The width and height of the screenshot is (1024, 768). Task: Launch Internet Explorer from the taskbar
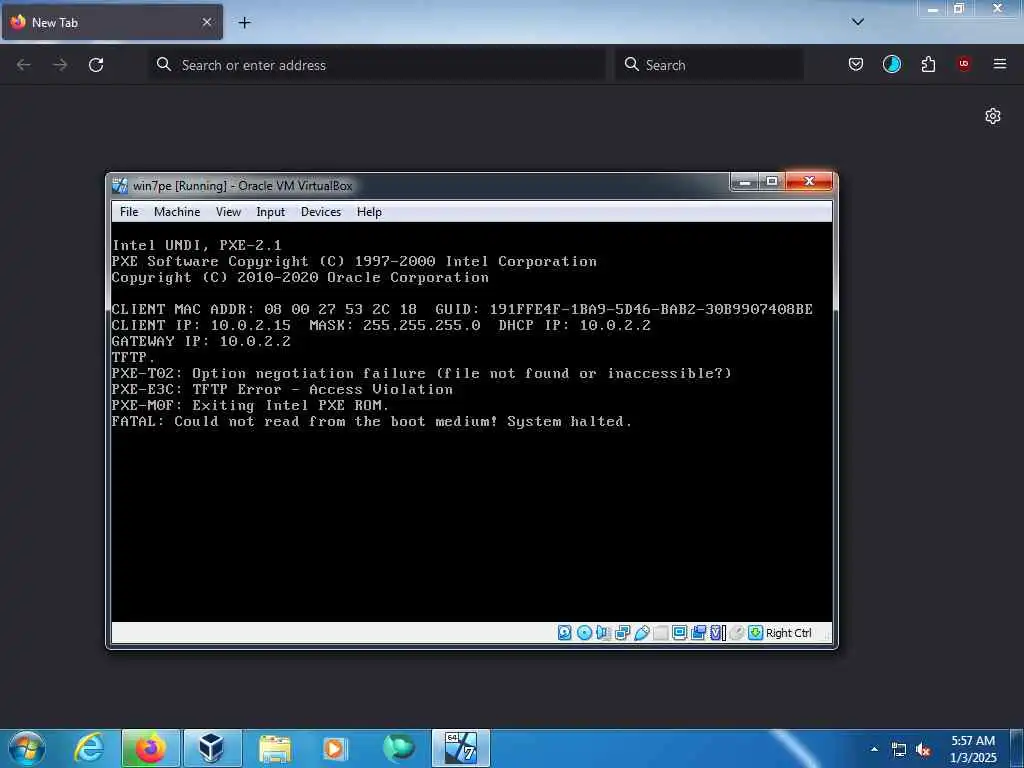89,748
